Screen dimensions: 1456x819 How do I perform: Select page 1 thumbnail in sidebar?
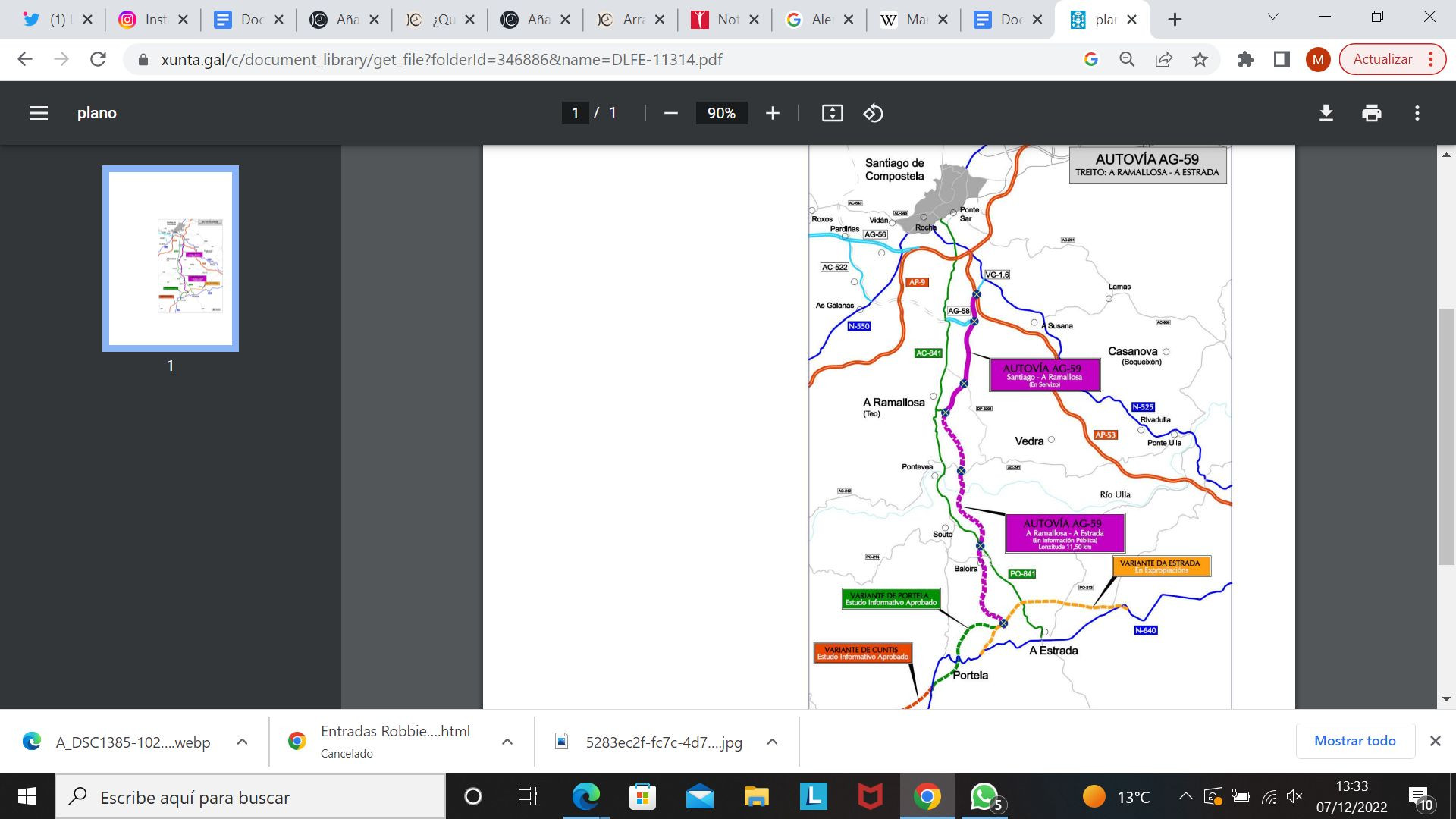click(171, 259)
